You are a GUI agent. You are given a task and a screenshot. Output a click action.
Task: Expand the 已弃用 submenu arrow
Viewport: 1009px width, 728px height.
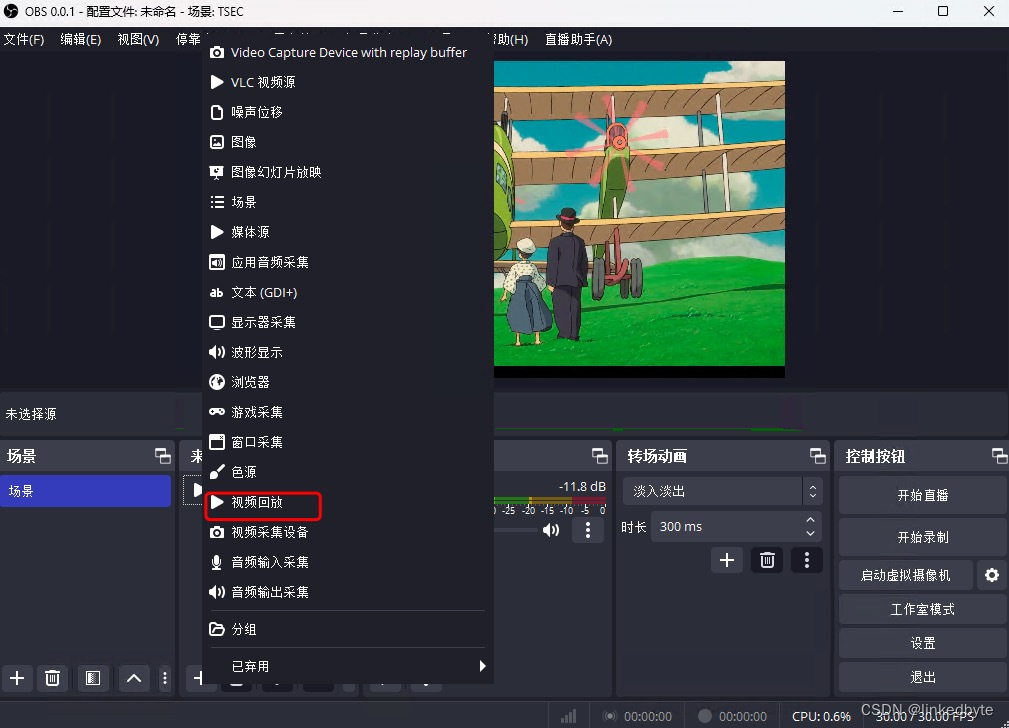coord(482,666)
